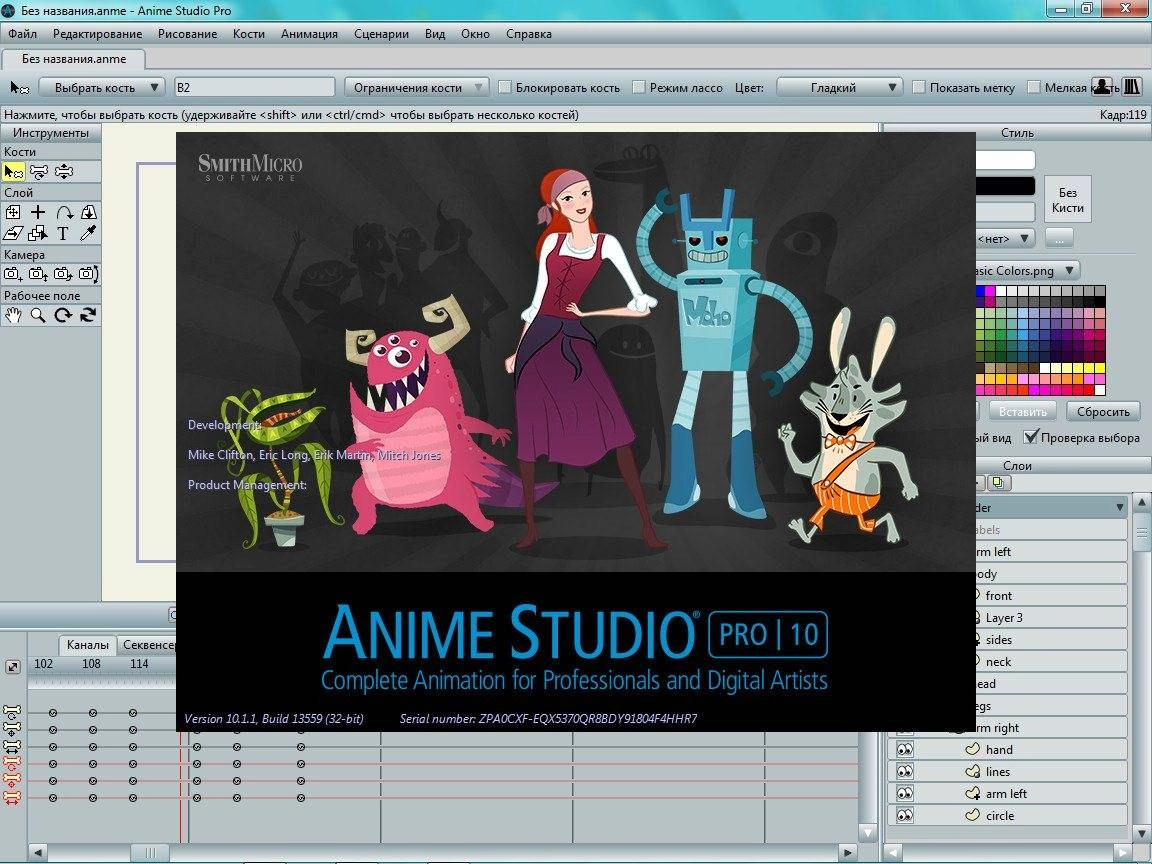Screen dimensions: 1152x864
Task: Enable the Блокировать кость checkbox
Action: [505, 87]
